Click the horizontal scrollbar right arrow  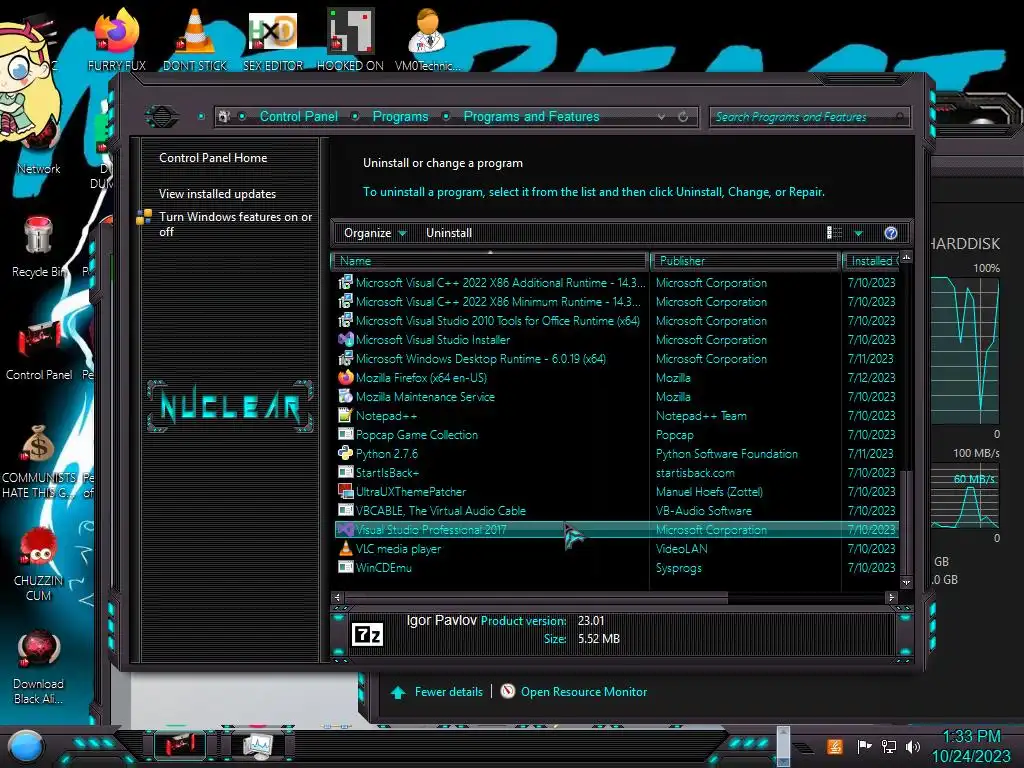(x=891, y=597)
